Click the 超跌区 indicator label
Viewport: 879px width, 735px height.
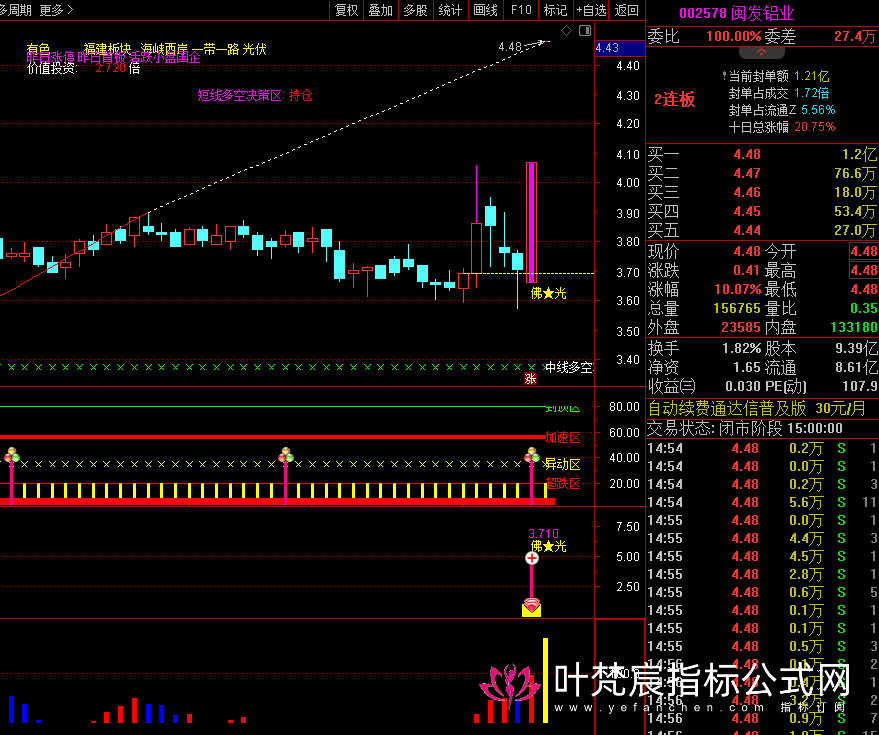pyautogui.click(x=563, y=483)
